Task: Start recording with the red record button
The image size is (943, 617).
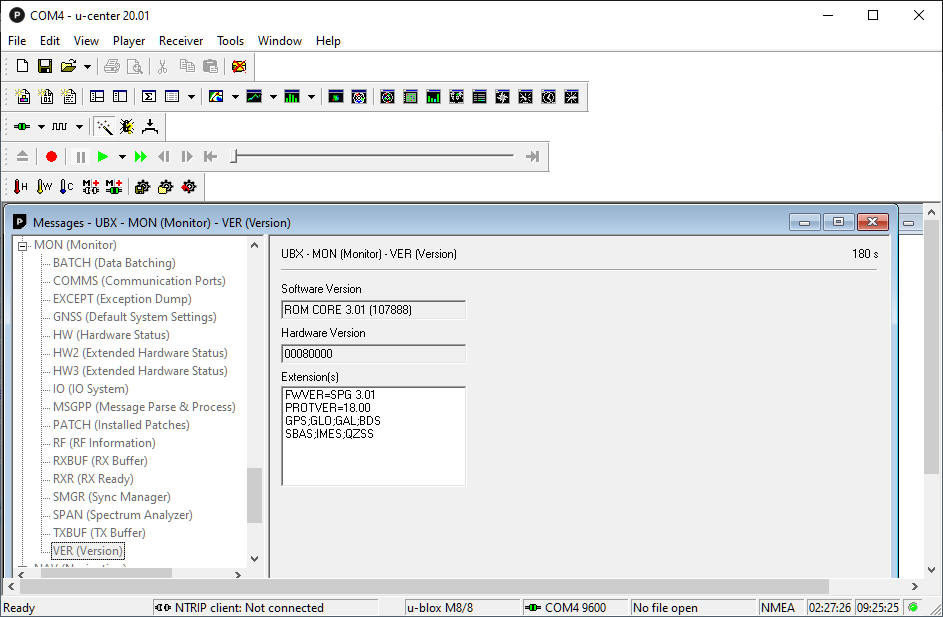Action: pos(51,156)
